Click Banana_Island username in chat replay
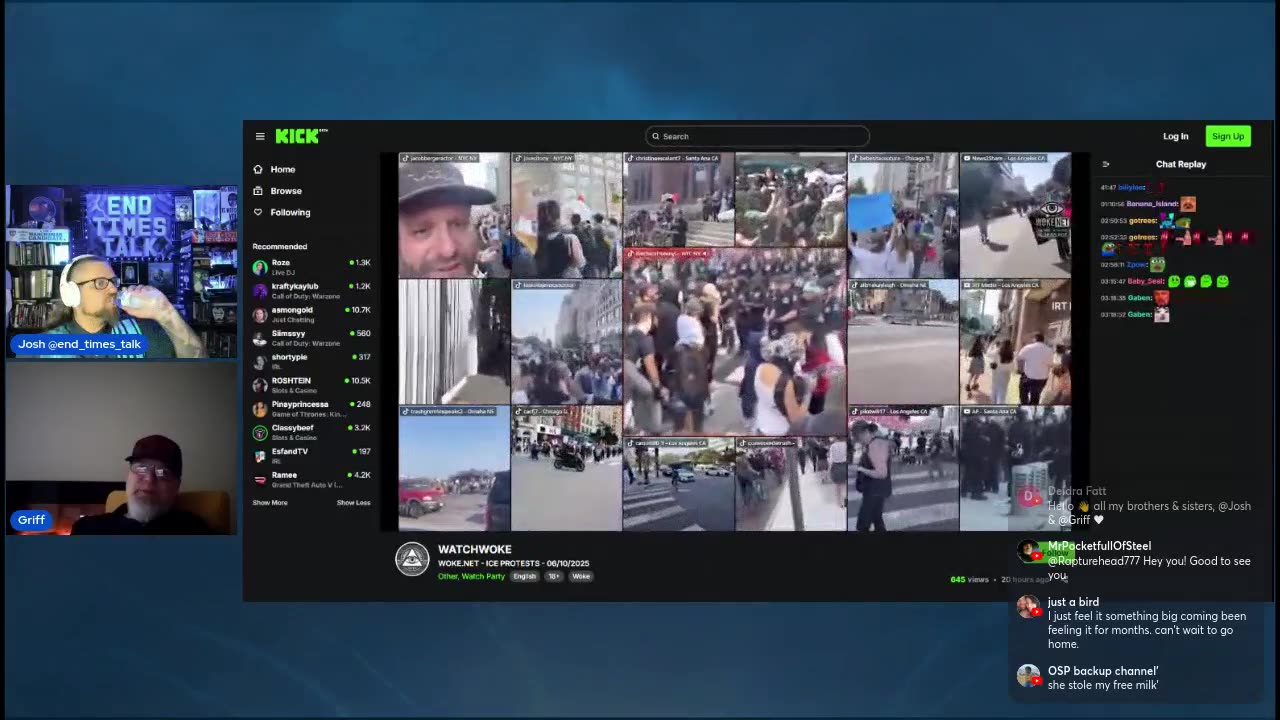This screenshot has width=1280, height=720. [x=1152, y=203]
